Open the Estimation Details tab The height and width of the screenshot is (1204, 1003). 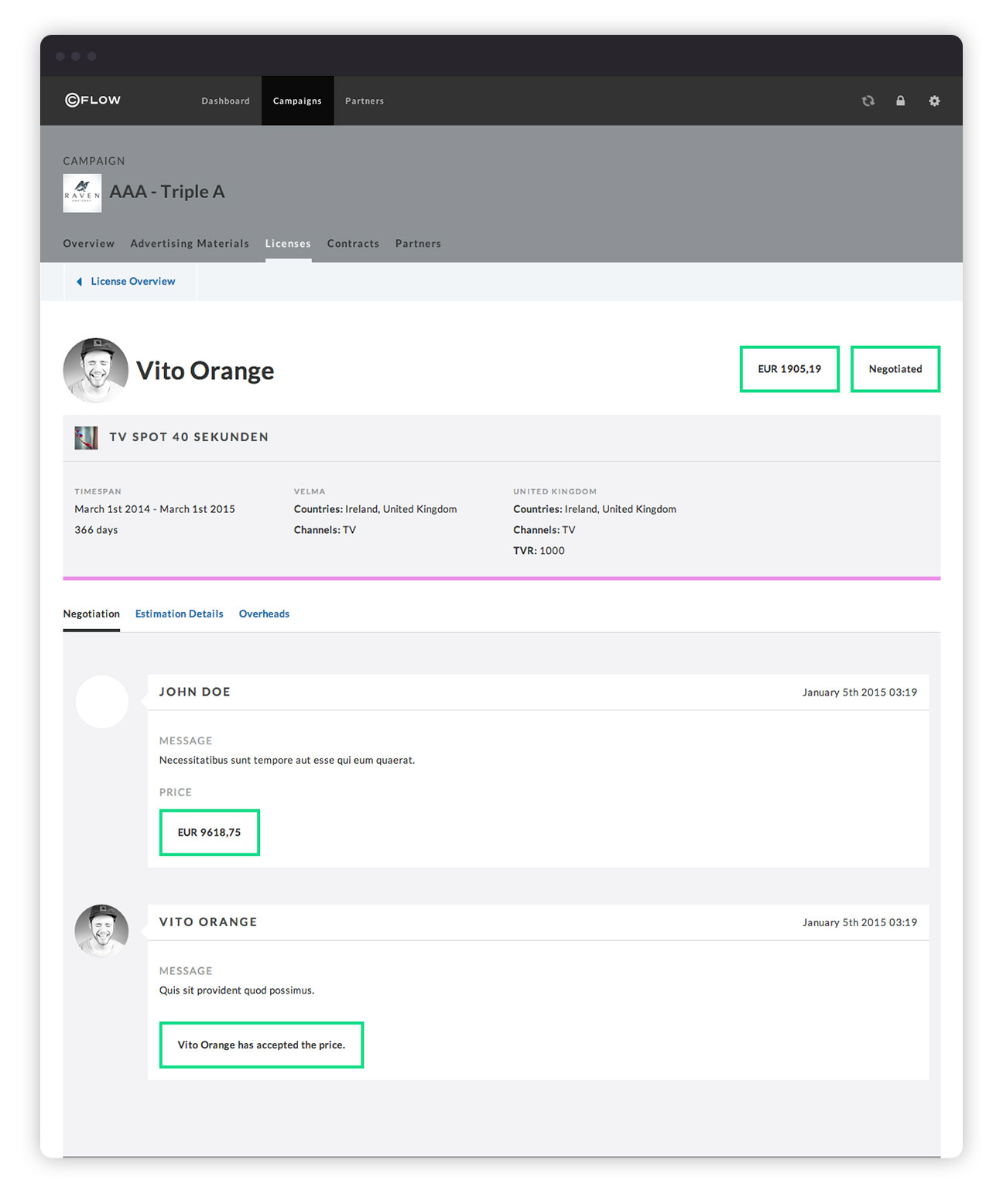pos(179,614)
